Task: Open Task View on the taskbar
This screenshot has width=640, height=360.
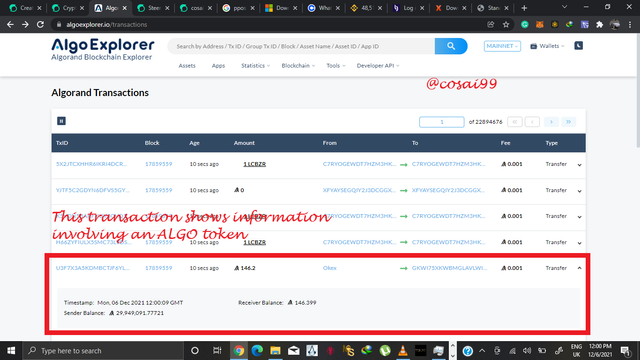Action: tap(217, 351)
